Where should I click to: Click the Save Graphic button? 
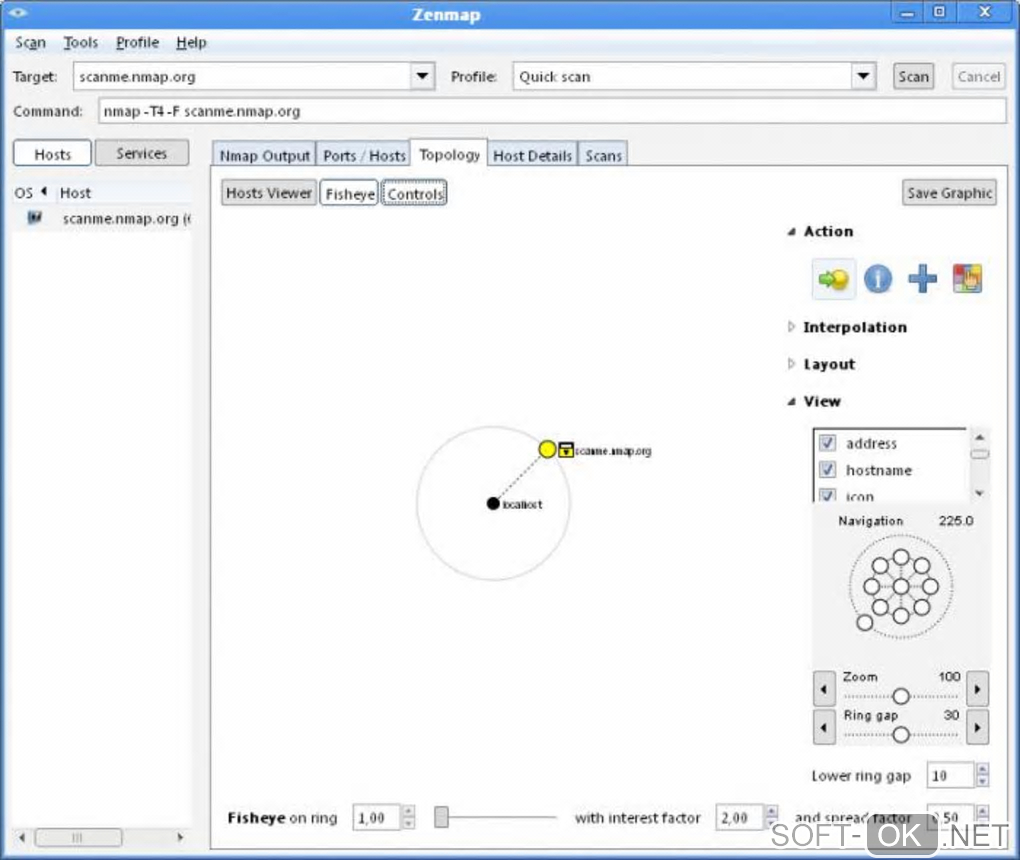(949, 193)
